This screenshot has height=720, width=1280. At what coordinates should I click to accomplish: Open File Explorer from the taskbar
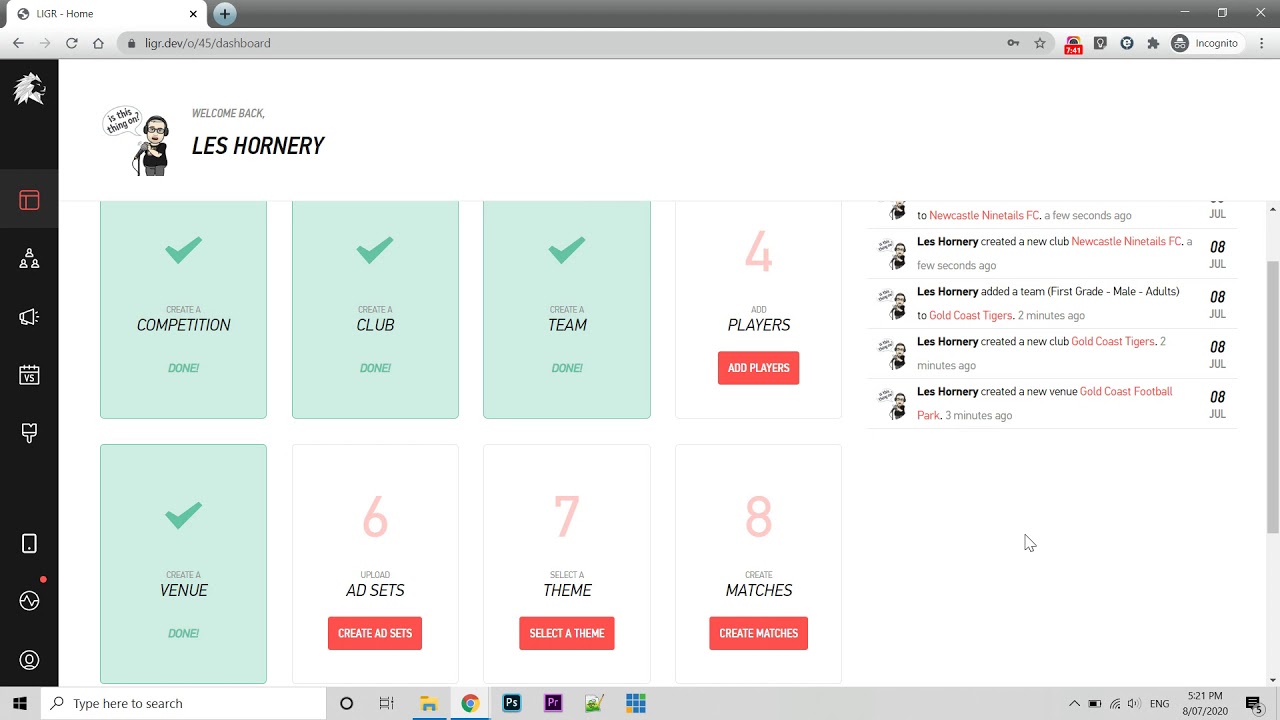click(428, 703)
